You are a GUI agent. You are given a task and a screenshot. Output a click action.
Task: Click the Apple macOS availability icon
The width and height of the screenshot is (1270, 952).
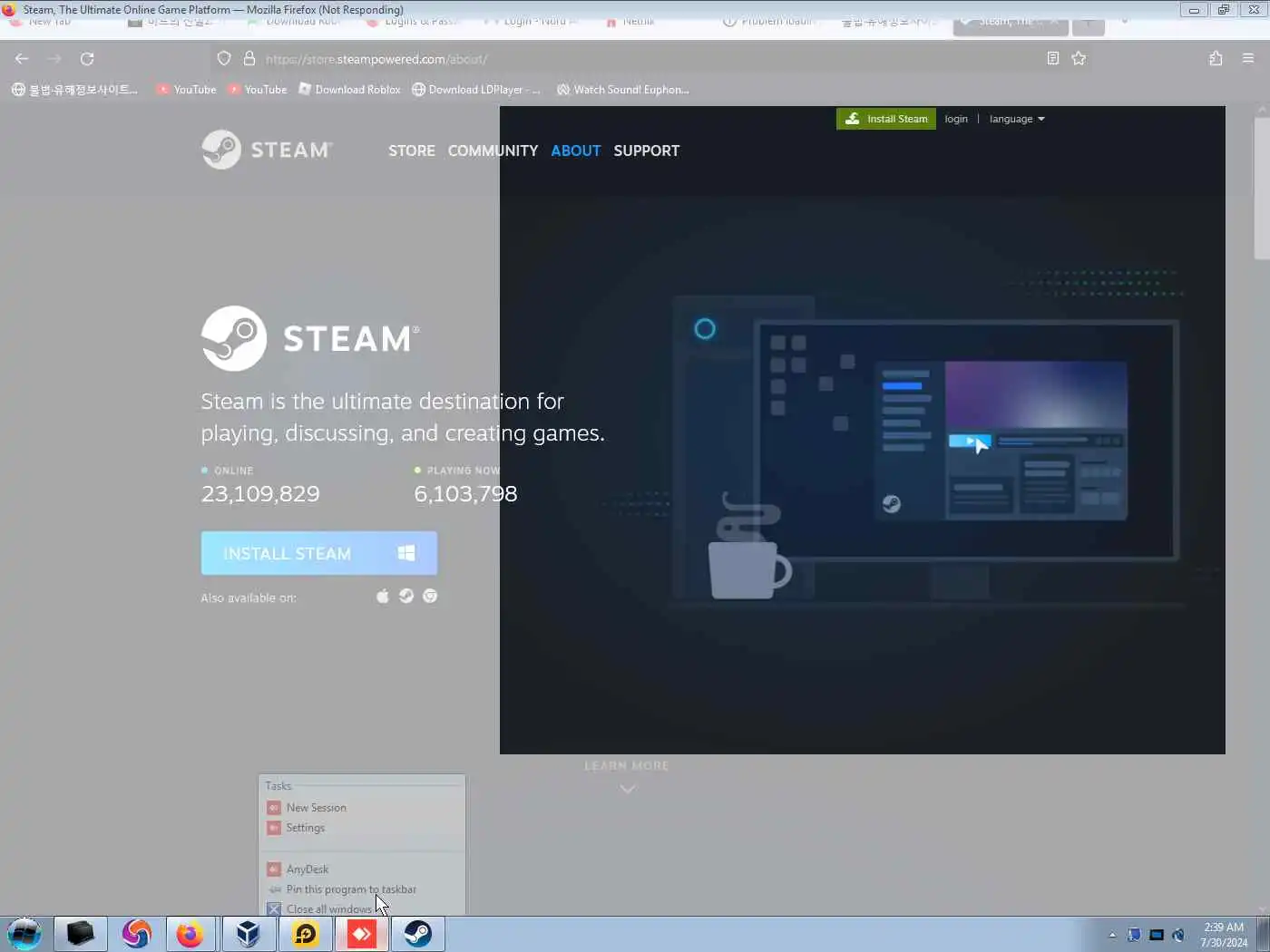tap(383, 597)
